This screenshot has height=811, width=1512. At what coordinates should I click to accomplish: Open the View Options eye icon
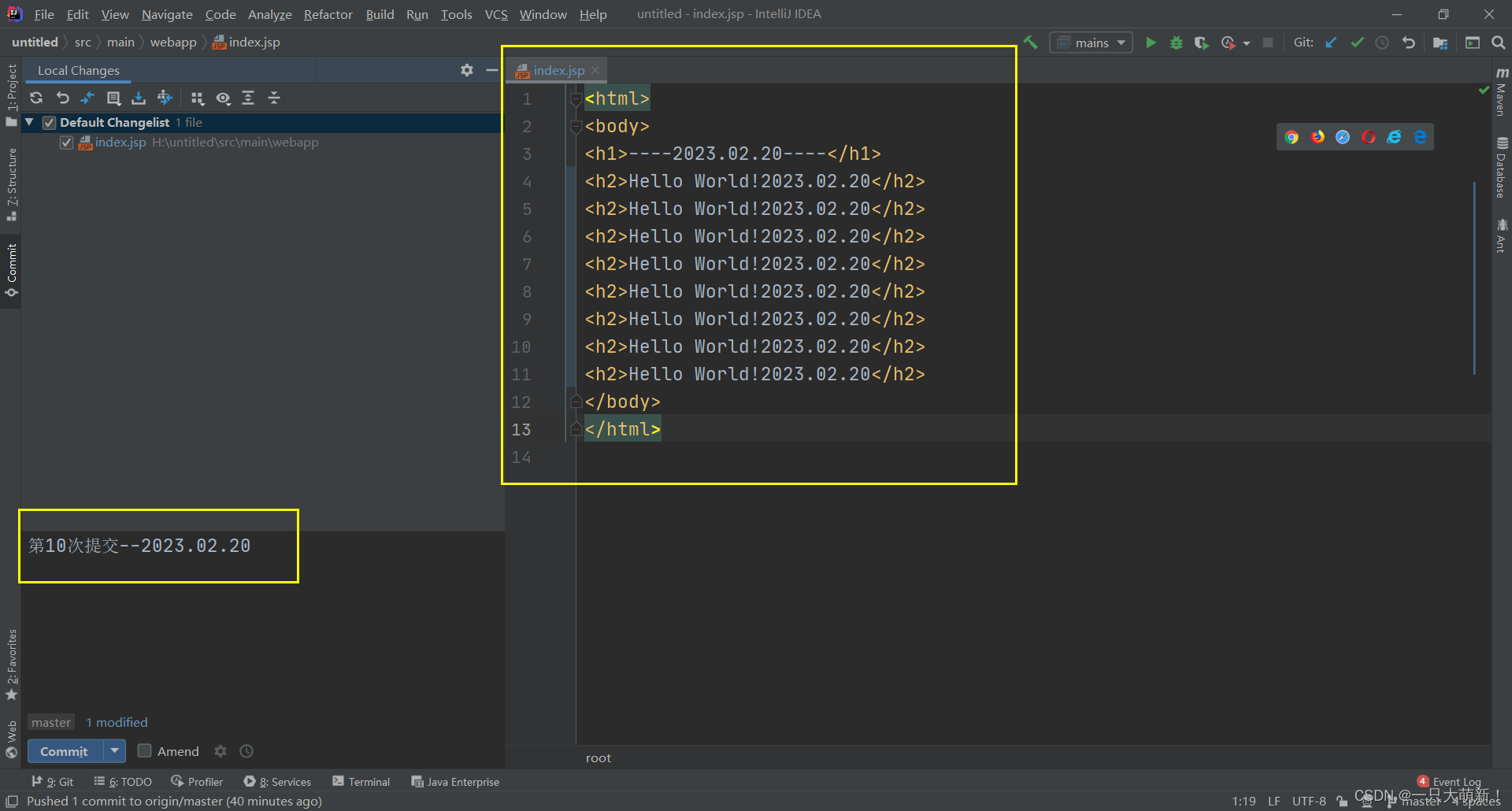click(x=224, y=98)
